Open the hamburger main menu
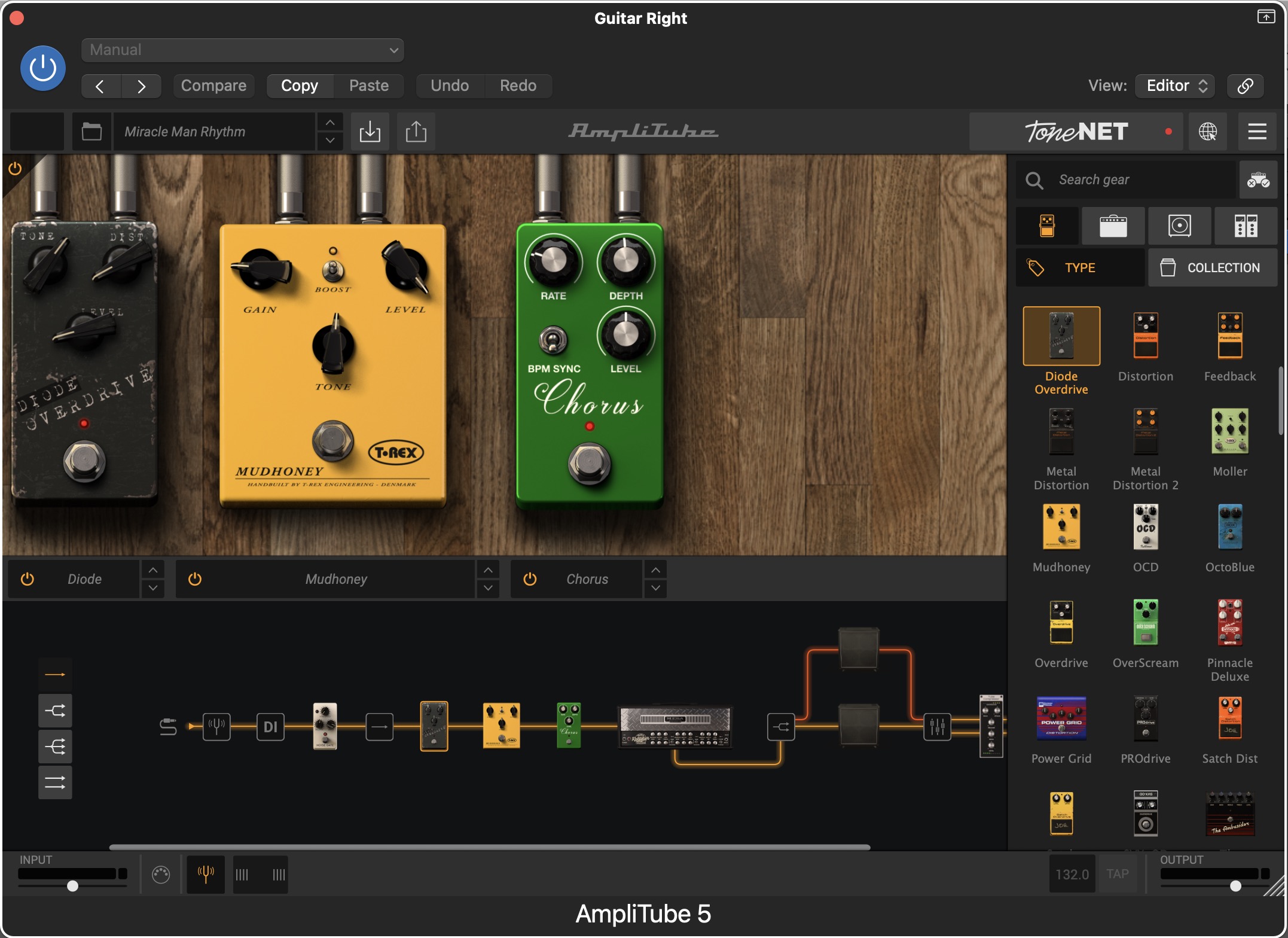The width and height of the screenshot is (1288, 938). click(1257, 131)
